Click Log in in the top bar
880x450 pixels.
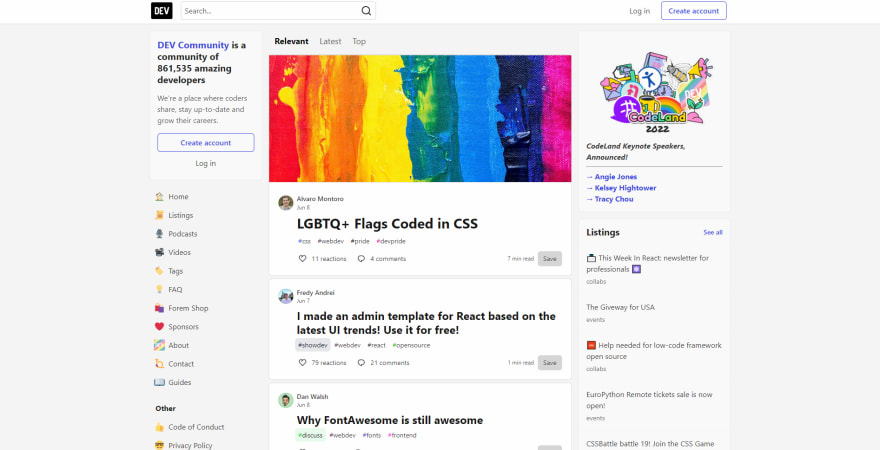(x=640, y=11)
